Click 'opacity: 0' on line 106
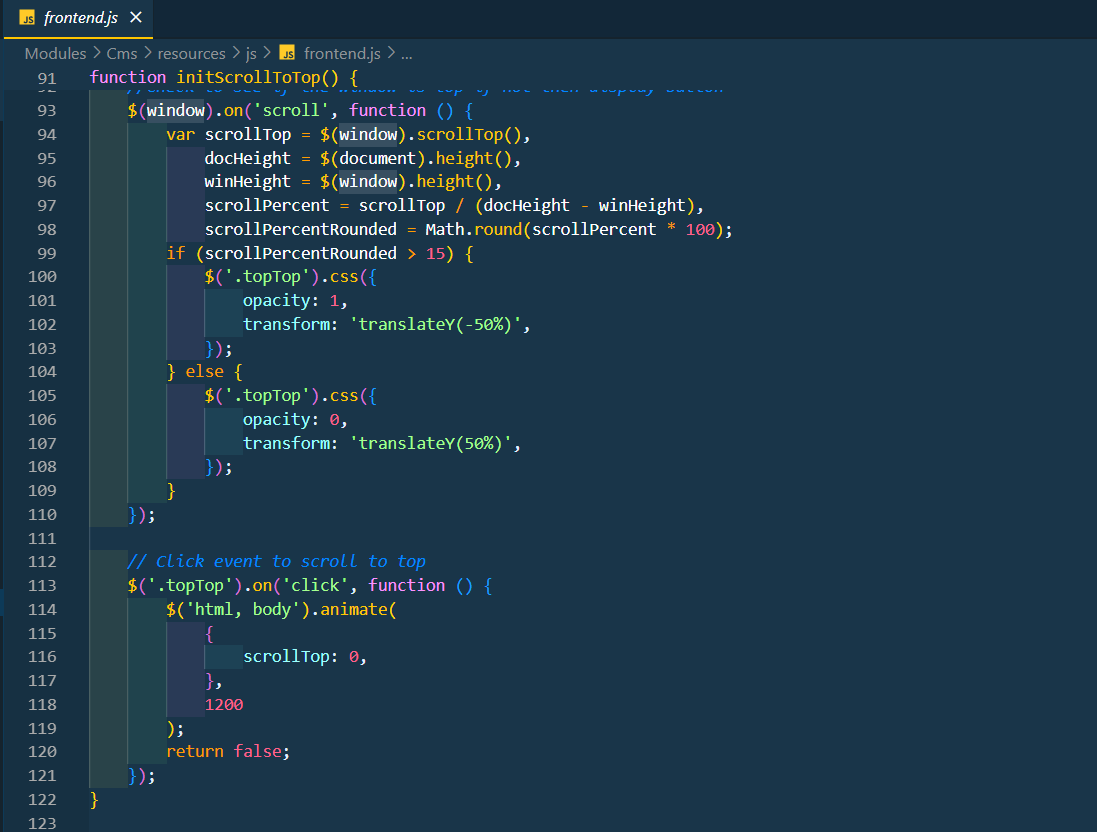Image resolution: width=1097 pixels, height=832 pixels. (291, 420)
